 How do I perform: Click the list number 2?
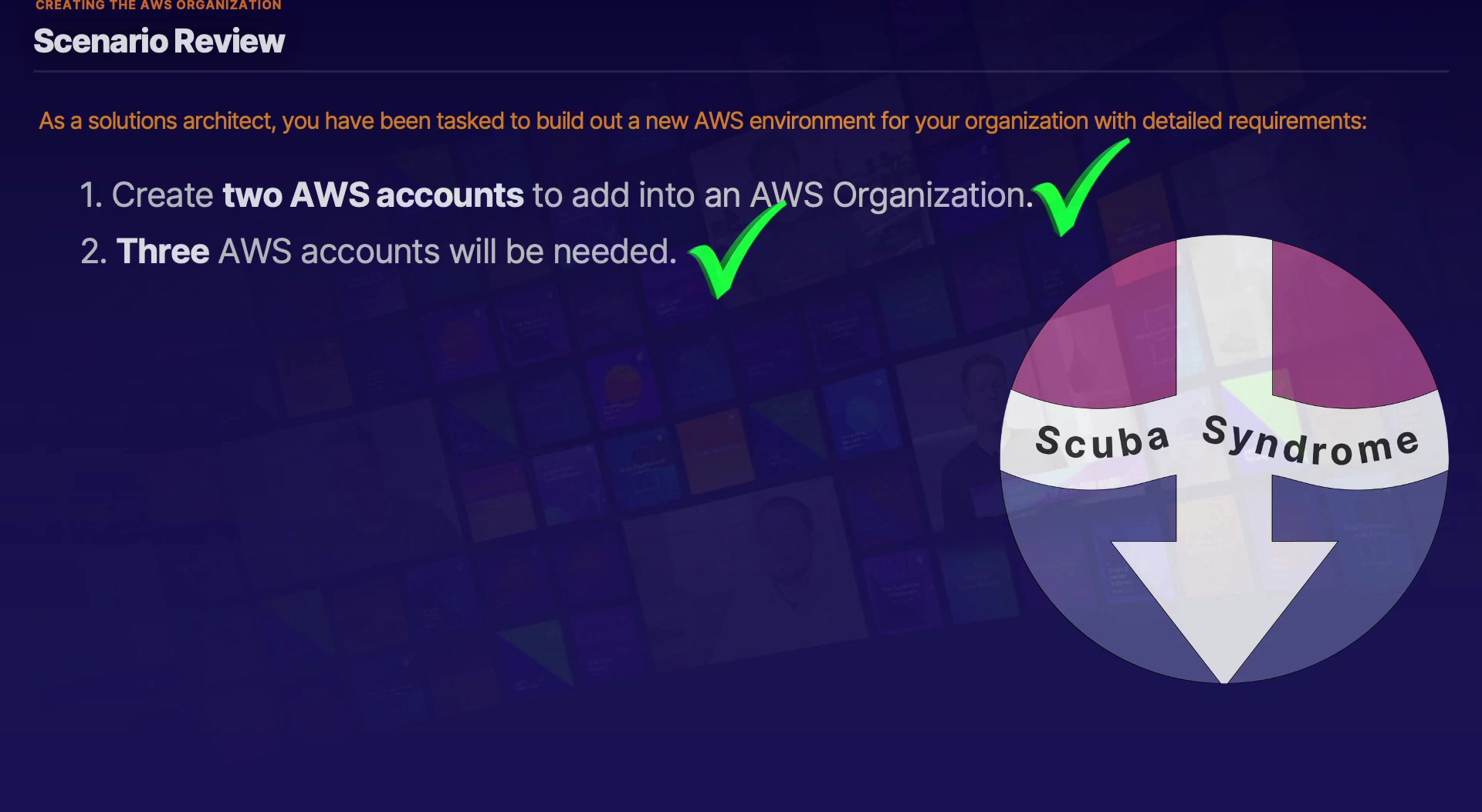(x=93, y=251)
